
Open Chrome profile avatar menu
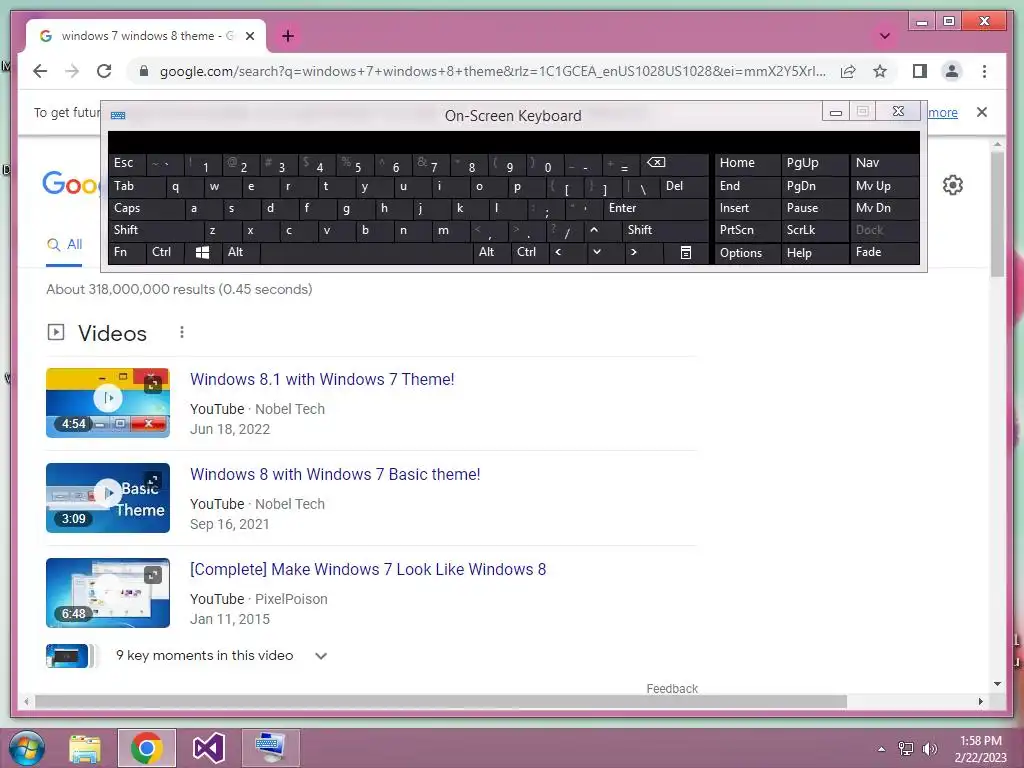pos(952,71)
